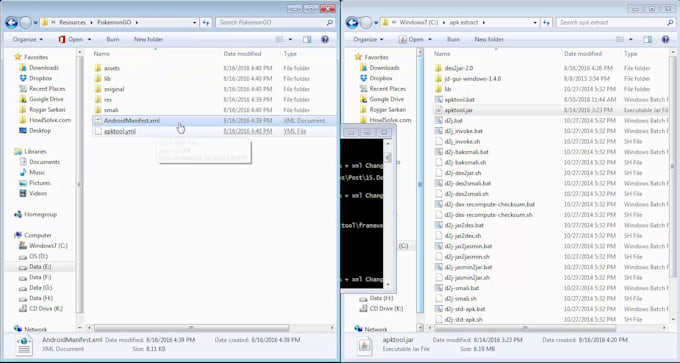
Task: Select Data (E:) drive in left window
Action: coord(40,267)
